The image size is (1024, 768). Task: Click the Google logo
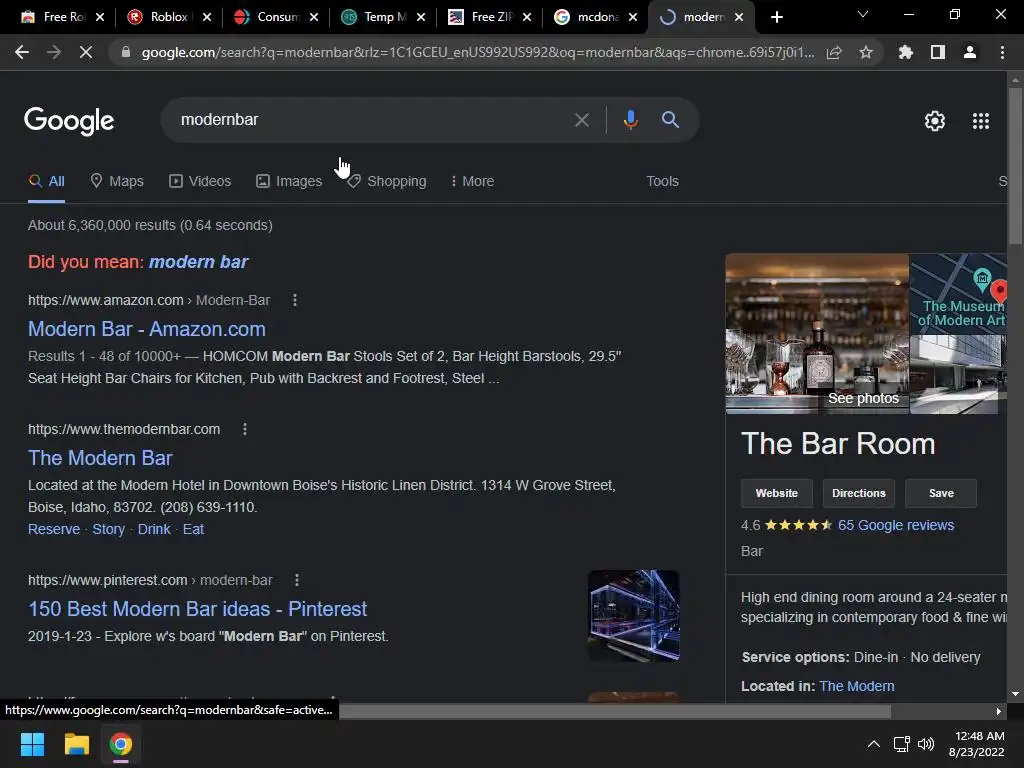69,121
